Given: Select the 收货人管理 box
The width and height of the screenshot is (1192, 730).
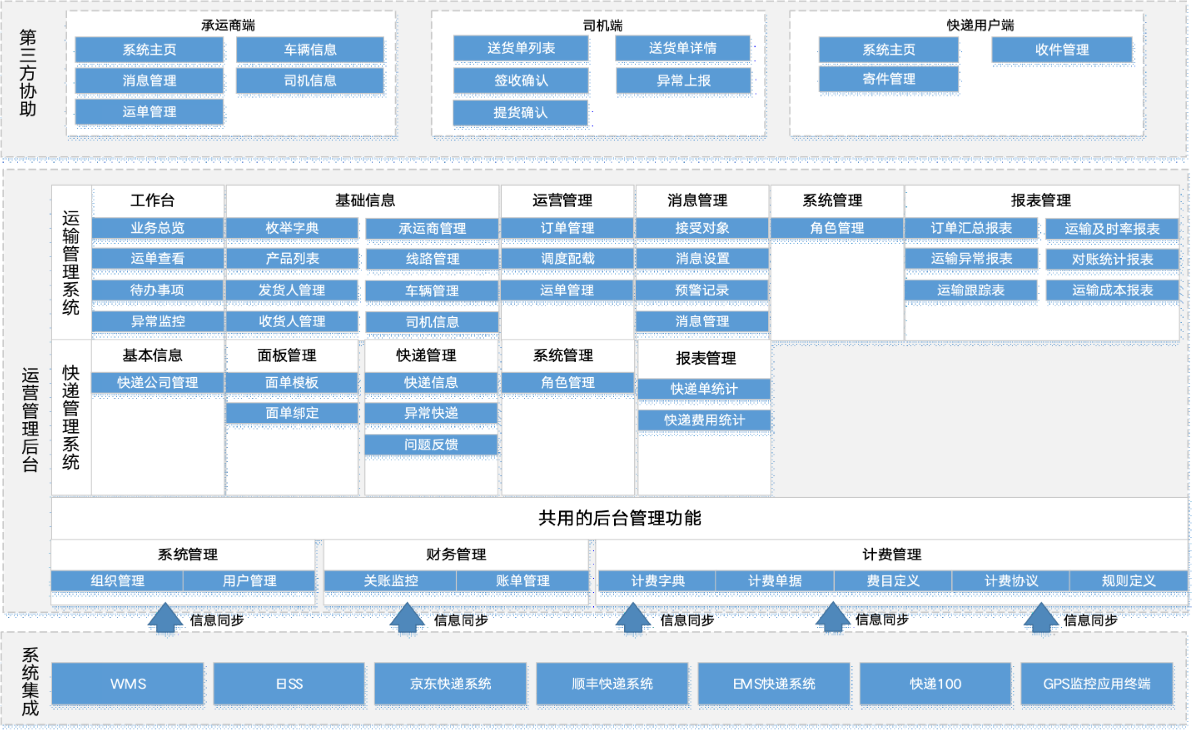Looking at the screenshot, I should (x=292, y=321).
